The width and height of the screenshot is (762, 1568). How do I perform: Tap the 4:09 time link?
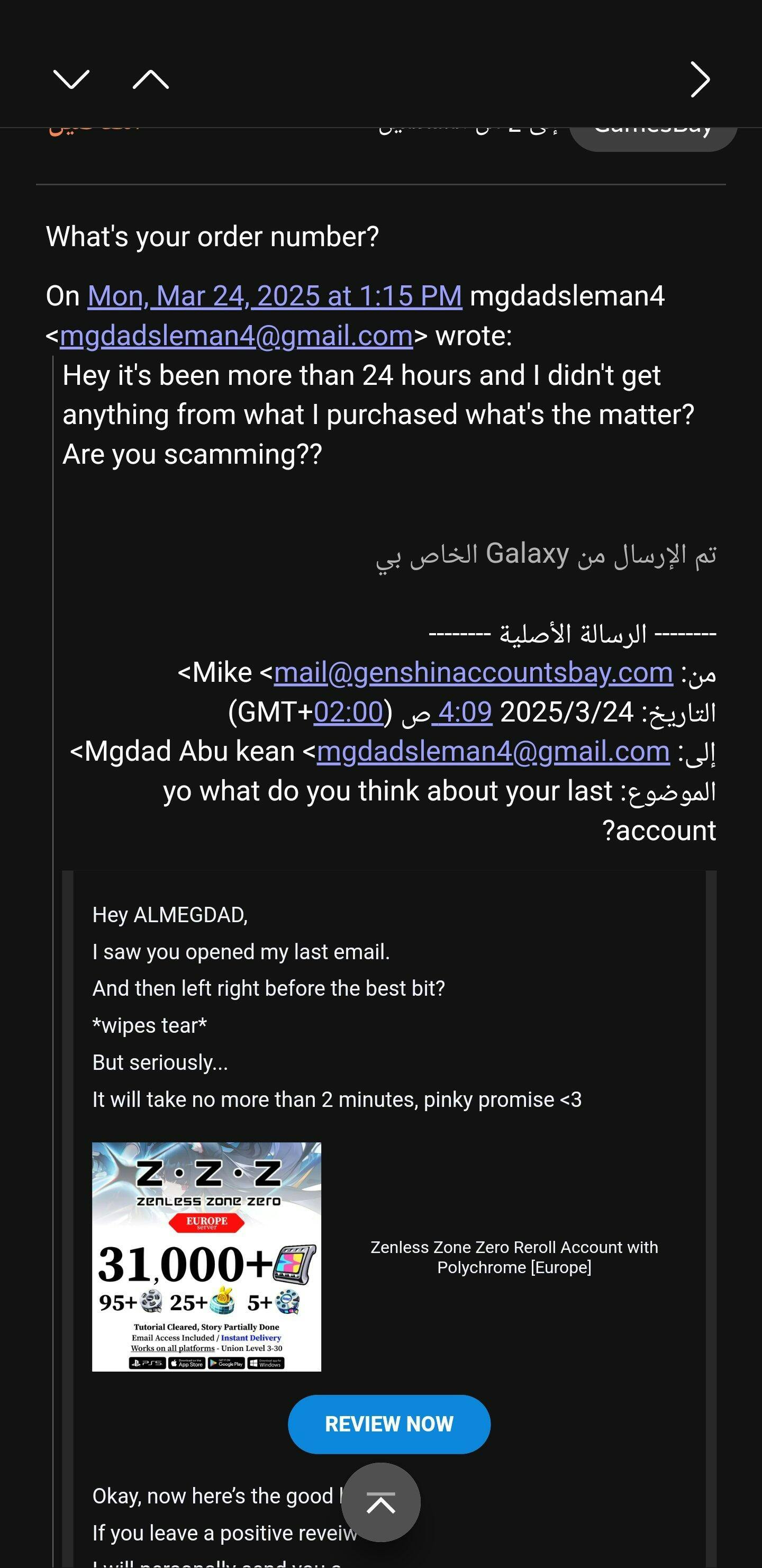click(462, 712)
